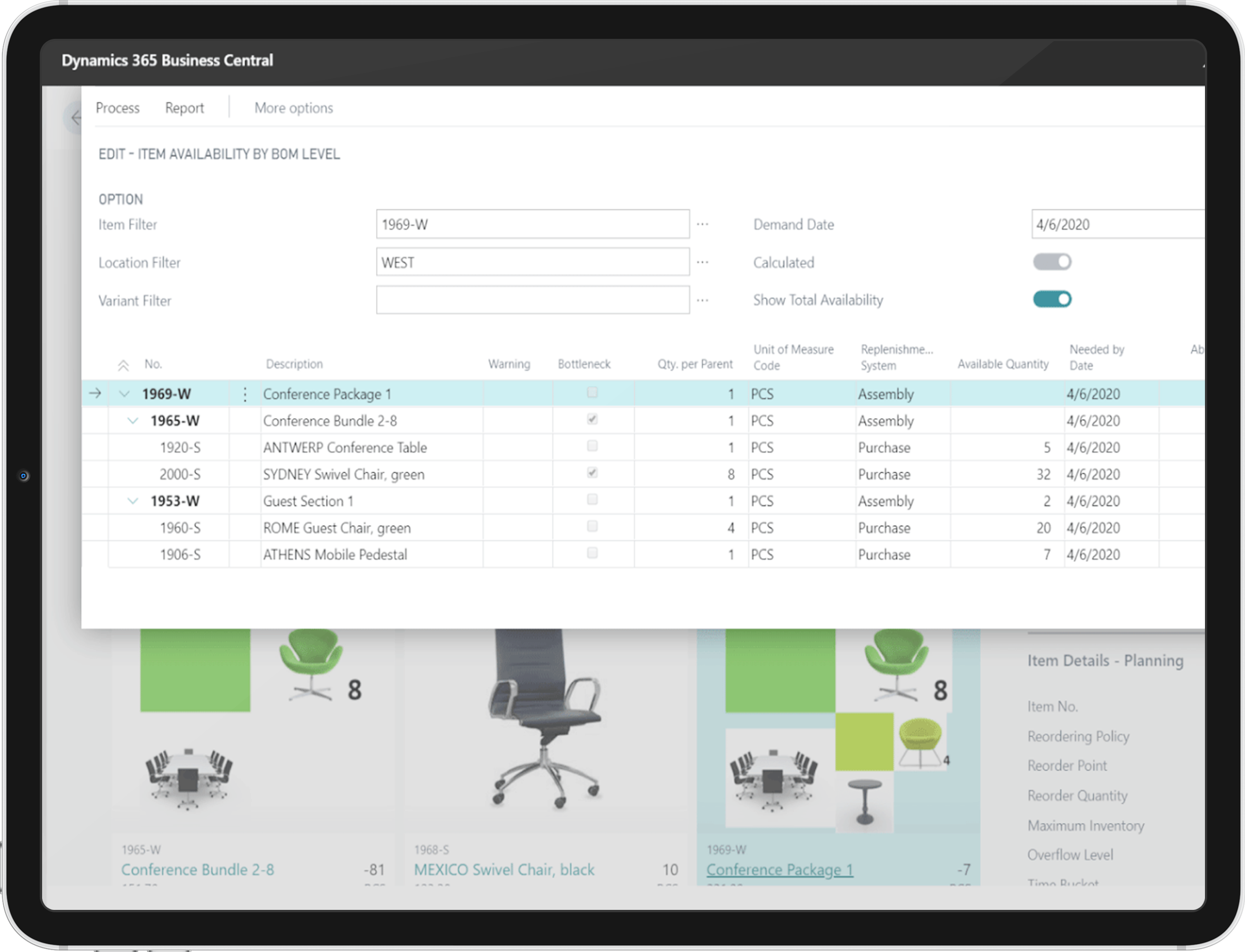Open Conference Bundle 2-8 link in background
1245x952 pixels.
[197, 870]
